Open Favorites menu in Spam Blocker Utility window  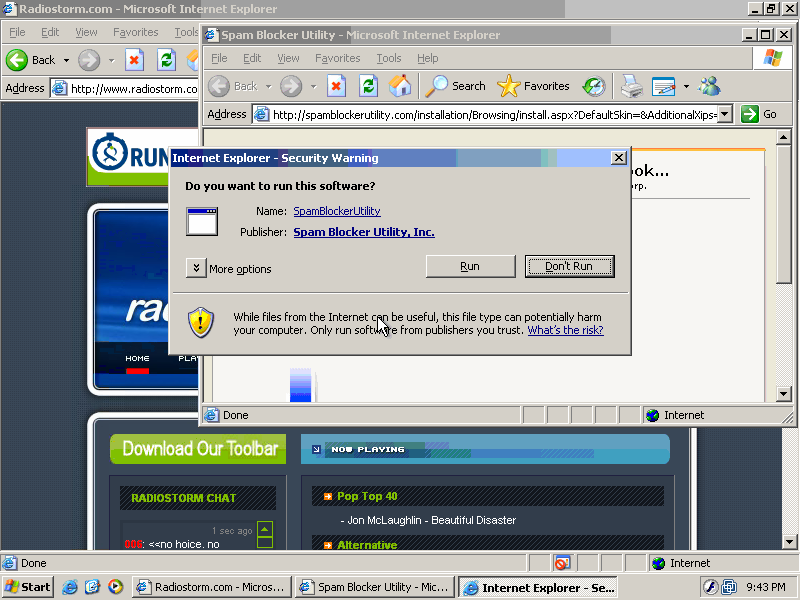[x=338, y=58]
